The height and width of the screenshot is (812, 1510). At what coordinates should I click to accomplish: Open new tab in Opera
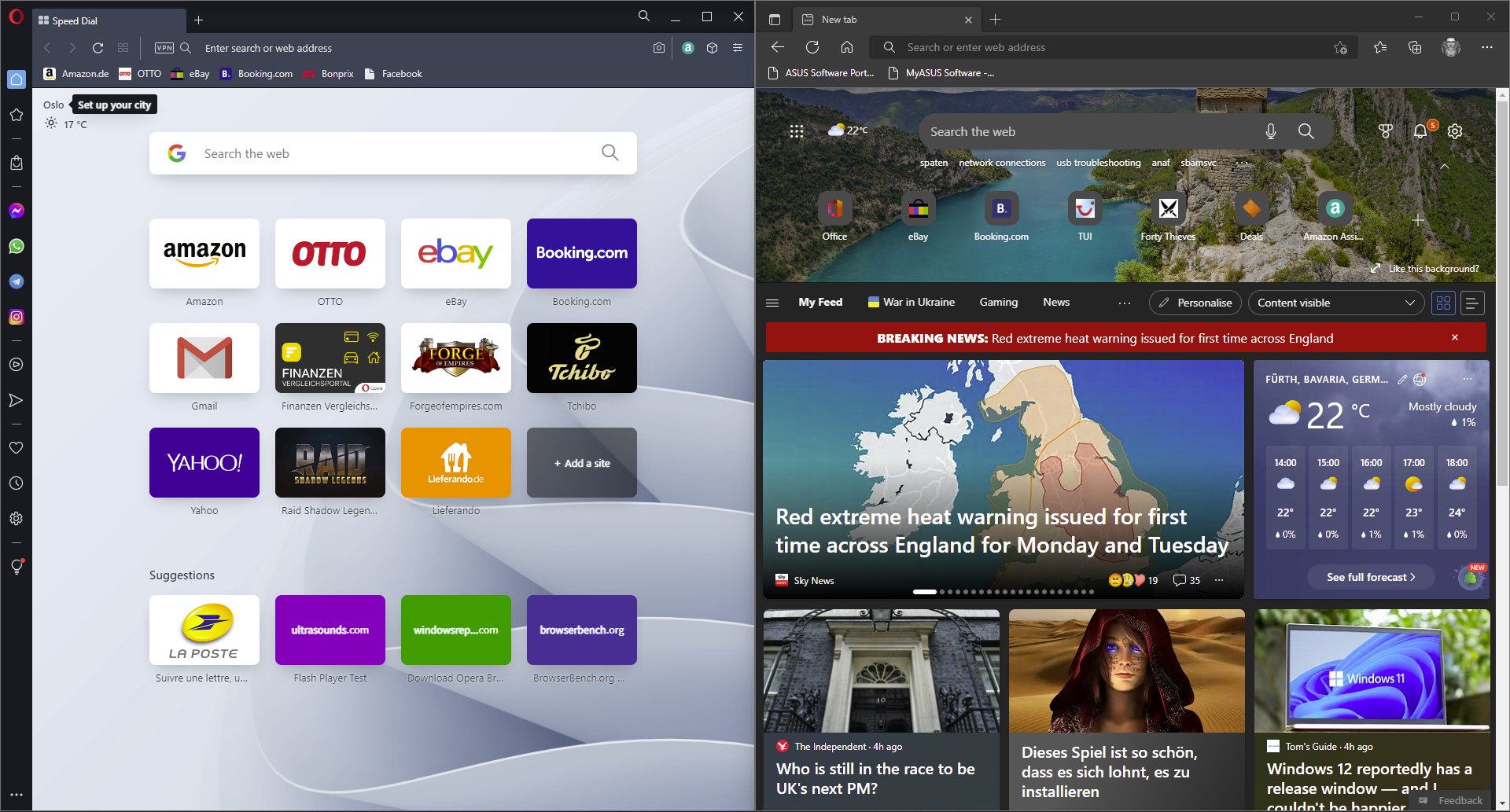pyautogui.click(x=198, y=20)
